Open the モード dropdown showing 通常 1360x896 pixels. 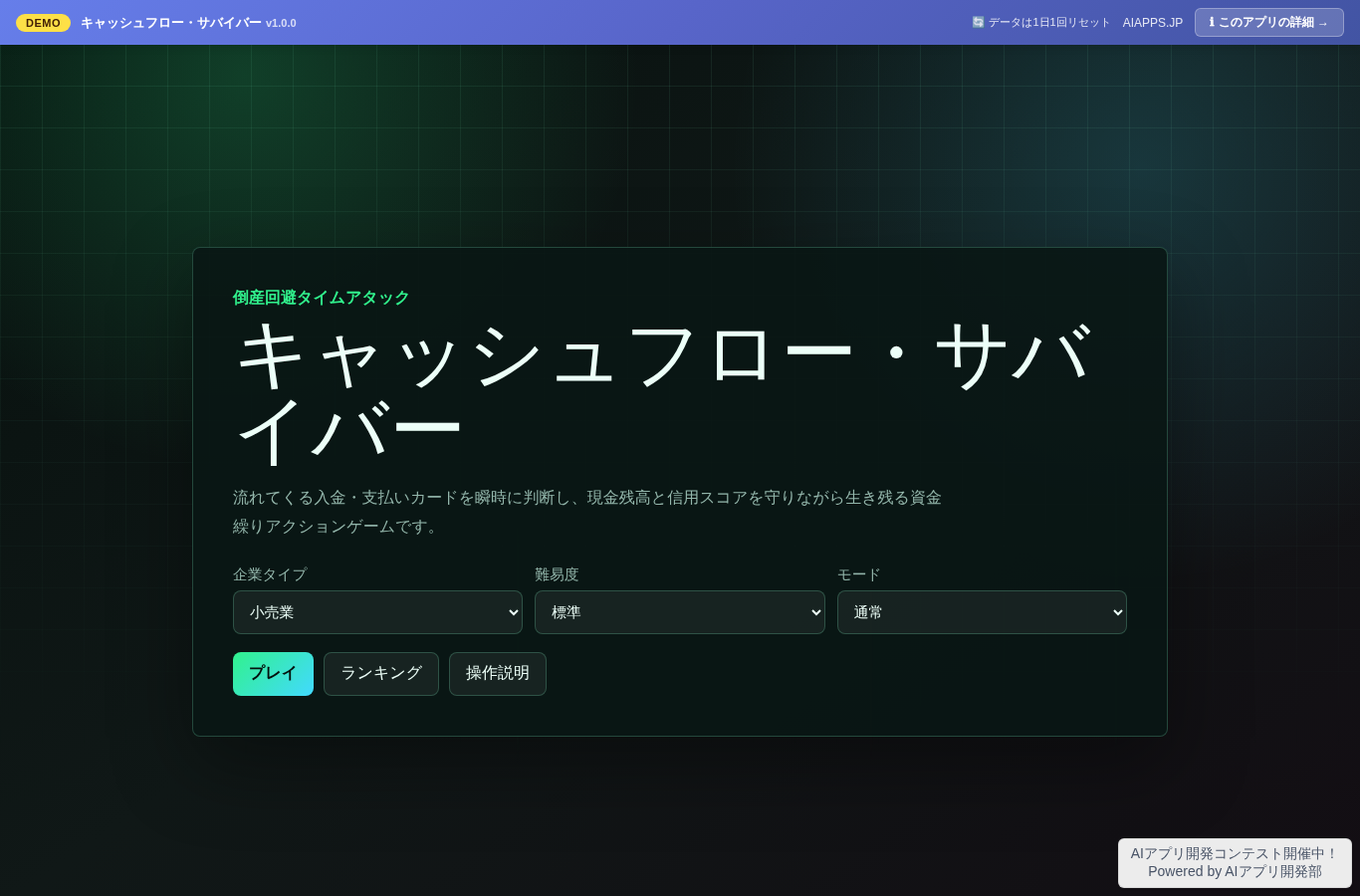point(982,612)
